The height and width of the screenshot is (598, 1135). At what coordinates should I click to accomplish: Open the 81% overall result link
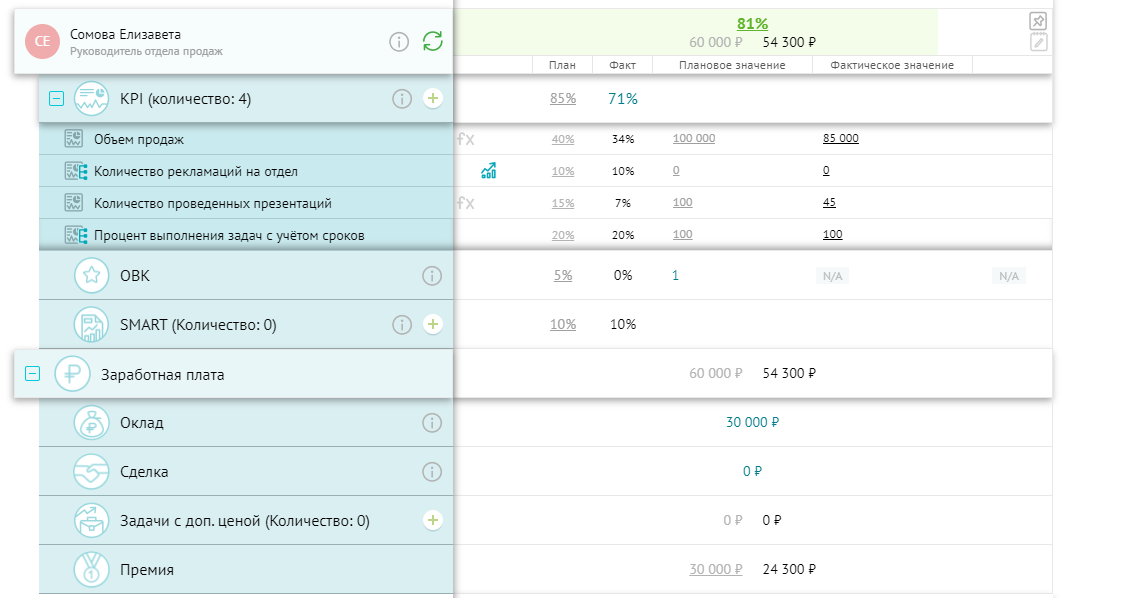click(753, 24)
